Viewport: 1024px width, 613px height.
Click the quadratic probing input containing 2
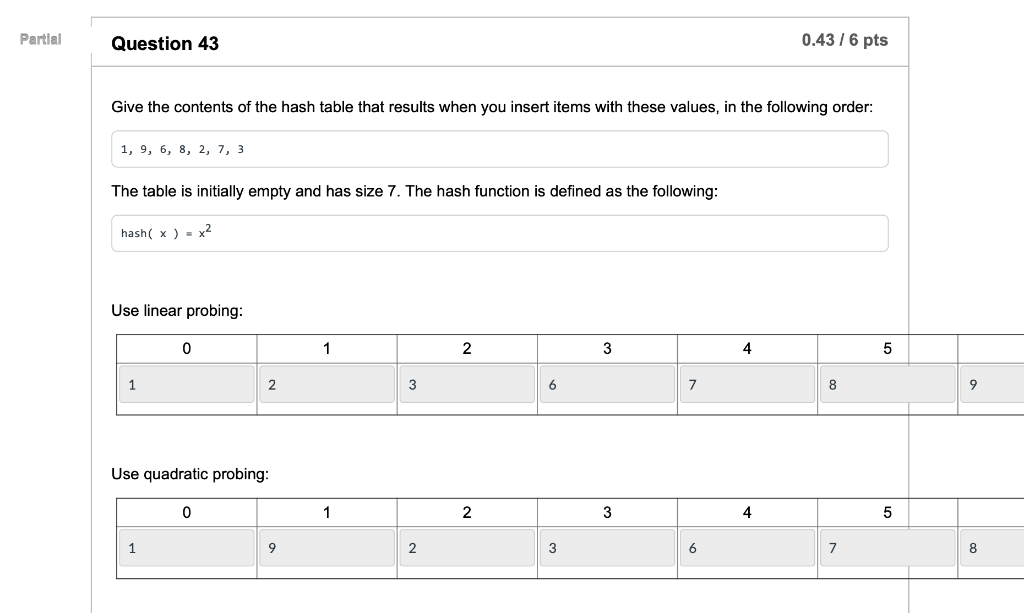click(x=467, y=547)
